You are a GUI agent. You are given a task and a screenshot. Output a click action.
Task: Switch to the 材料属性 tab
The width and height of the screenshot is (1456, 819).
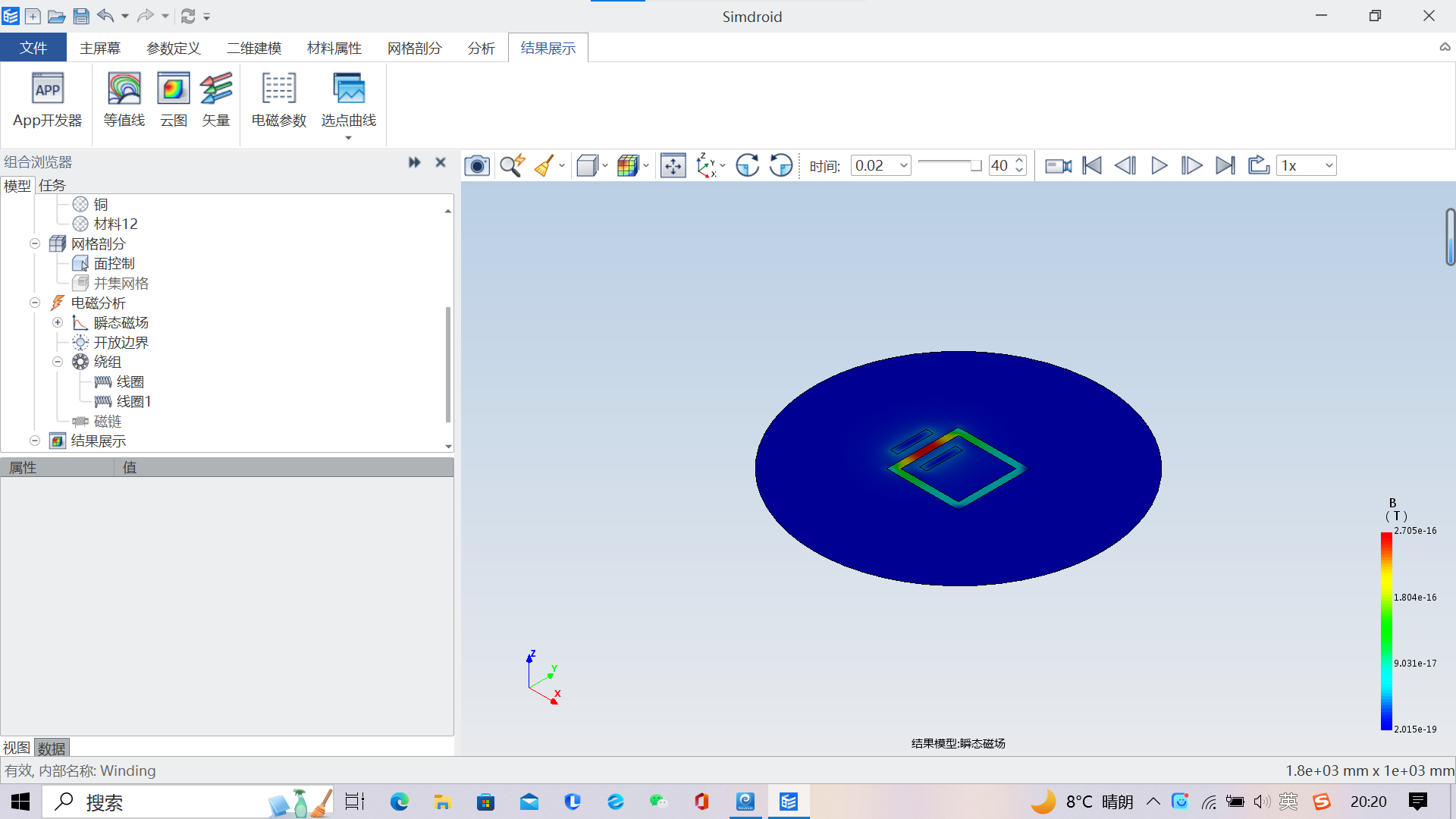334,48
